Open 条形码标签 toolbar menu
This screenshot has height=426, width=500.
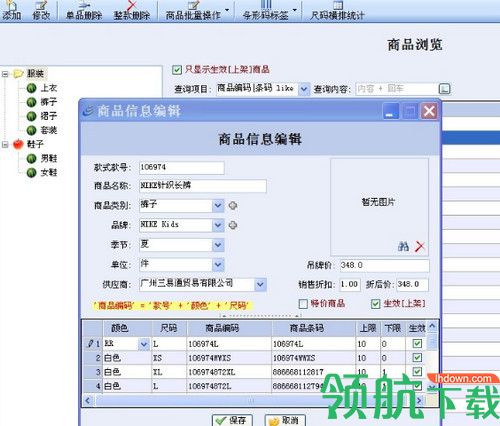(269, 10)
